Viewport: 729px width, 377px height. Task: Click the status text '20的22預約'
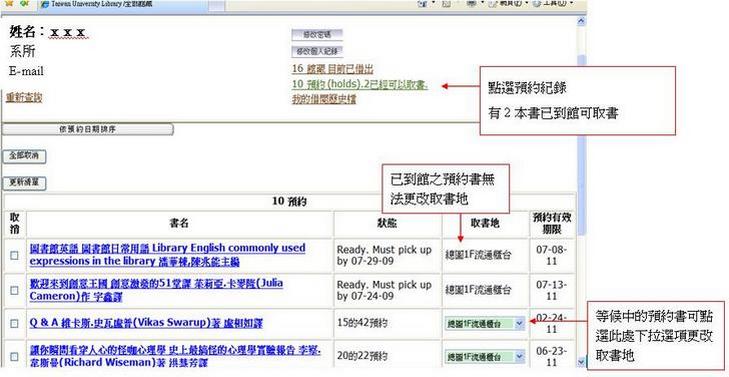(x=362, y=356)
